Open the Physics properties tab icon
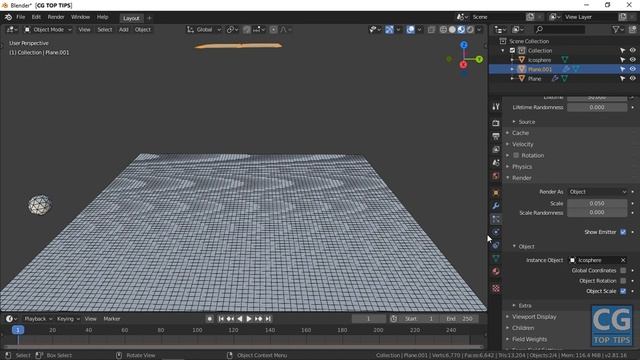The width and height of the screenshot is (640, 360). click(x=496, y=232)
